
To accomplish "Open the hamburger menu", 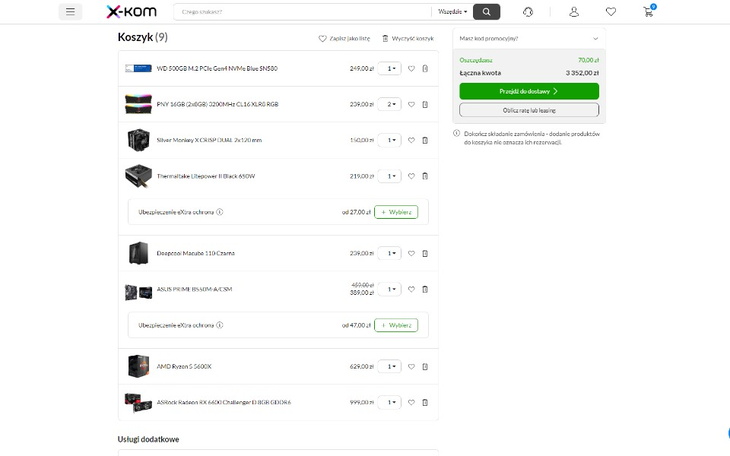I will click(x=70, y=12).
